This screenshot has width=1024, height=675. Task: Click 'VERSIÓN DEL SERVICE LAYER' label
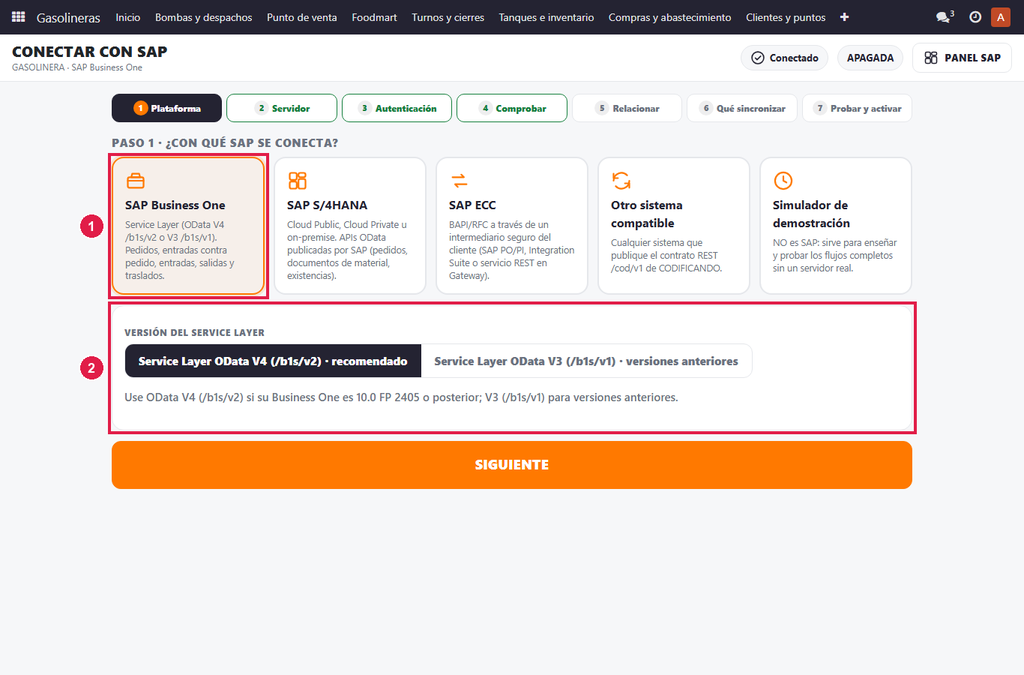195,332
